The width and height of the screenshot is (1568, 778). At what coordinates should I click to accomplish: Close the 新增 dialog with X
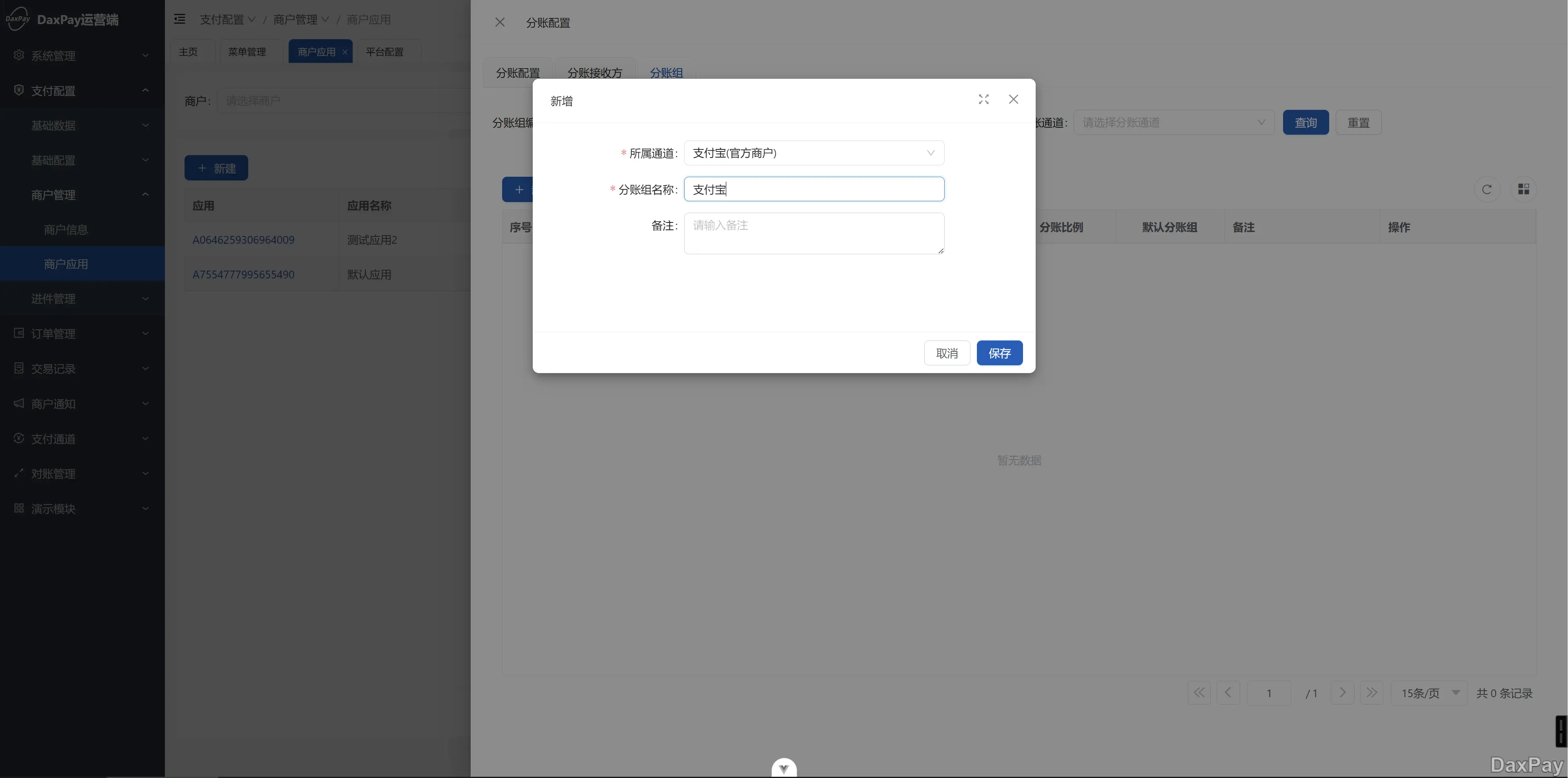(x=1013, y=99)
